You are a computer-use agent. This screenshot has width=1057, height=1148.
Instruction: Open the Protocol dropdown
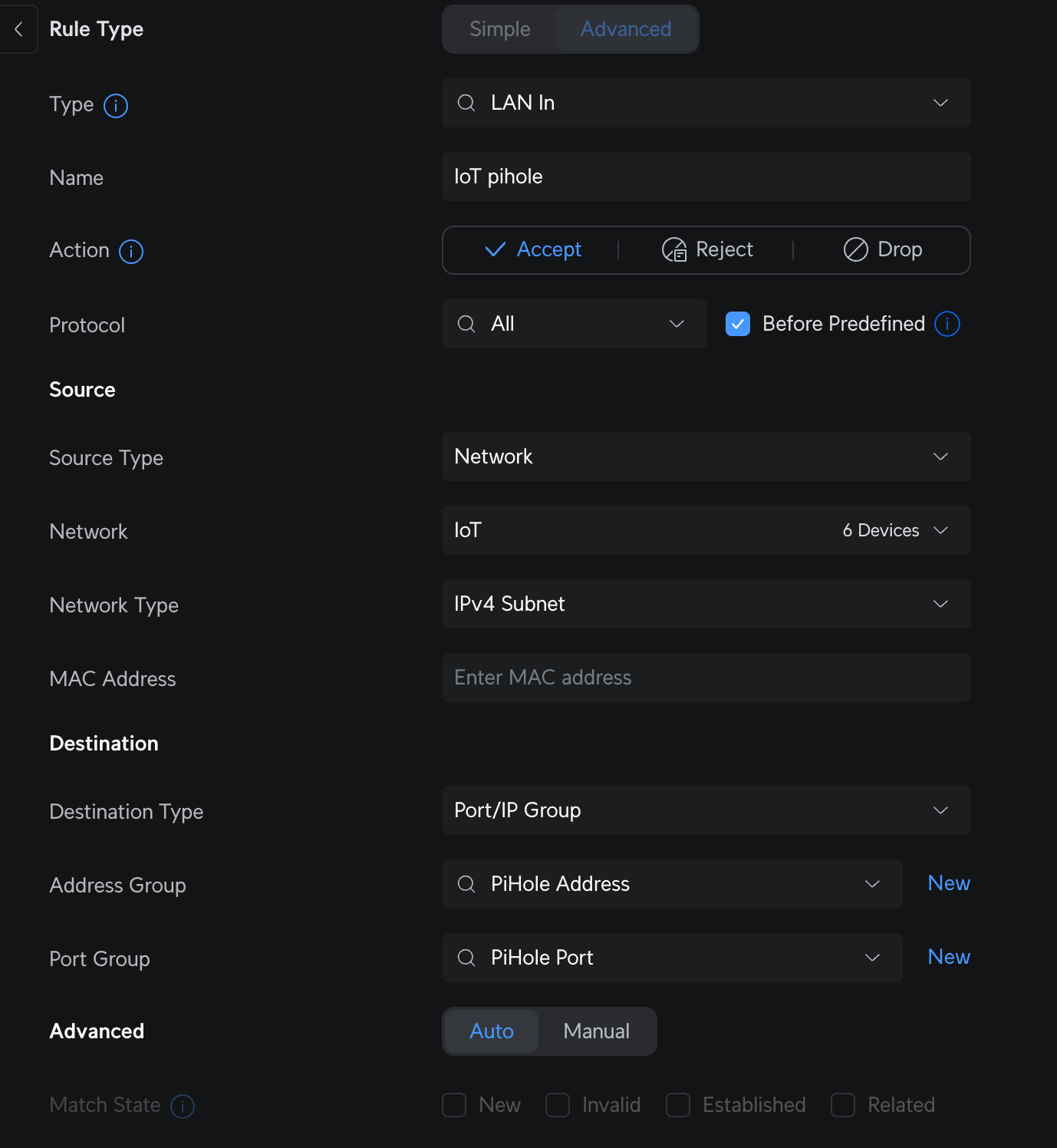(x=574, y=324)
